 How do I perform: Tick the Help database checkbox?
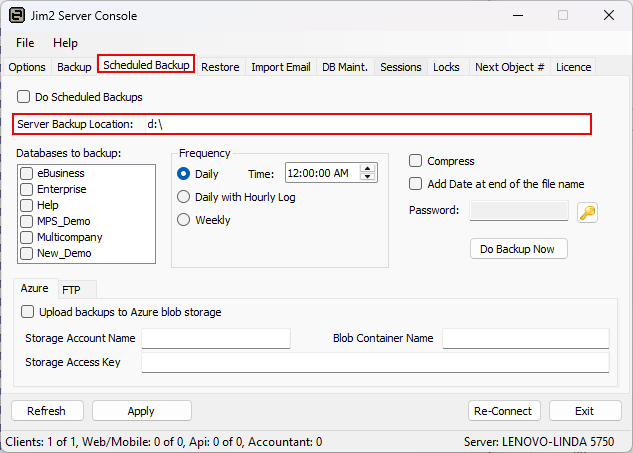click(x=27, y=205)
